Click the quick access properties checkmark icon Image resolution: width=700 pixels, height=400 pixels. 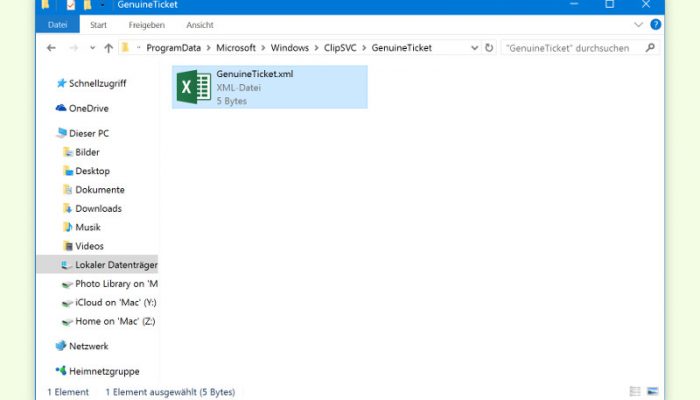coord(71,5)
